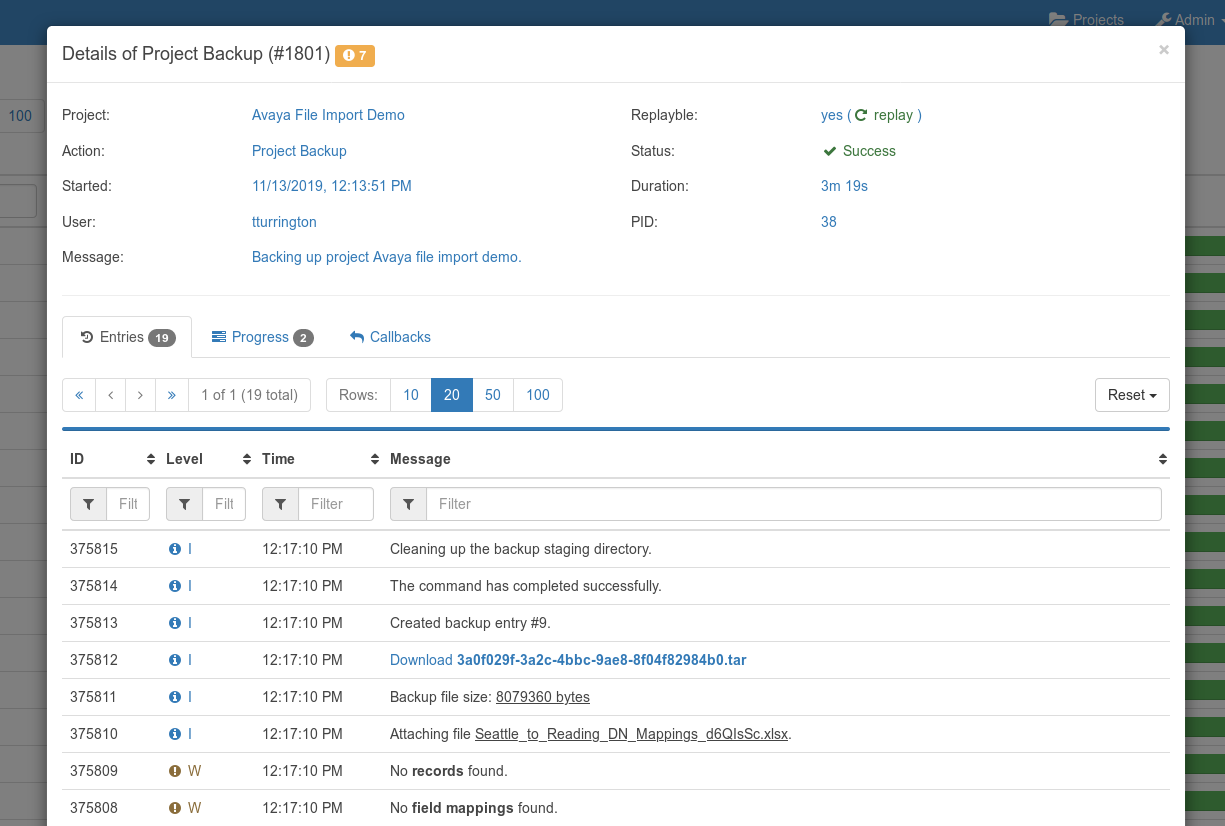This screenshot has width=1225, height=826.
Task: Click the filter funnel icon for ID column
Action: (x=88, y=504)
